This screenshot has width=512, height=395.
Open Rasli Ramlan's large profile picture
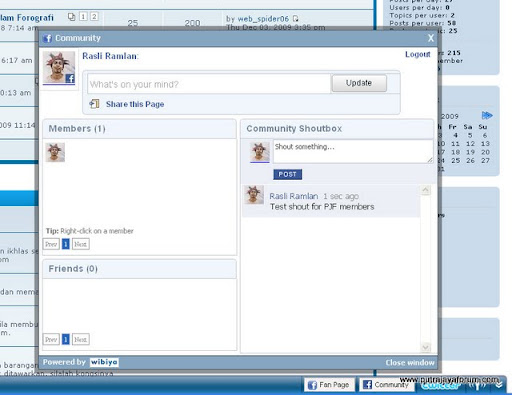[59, 68]
